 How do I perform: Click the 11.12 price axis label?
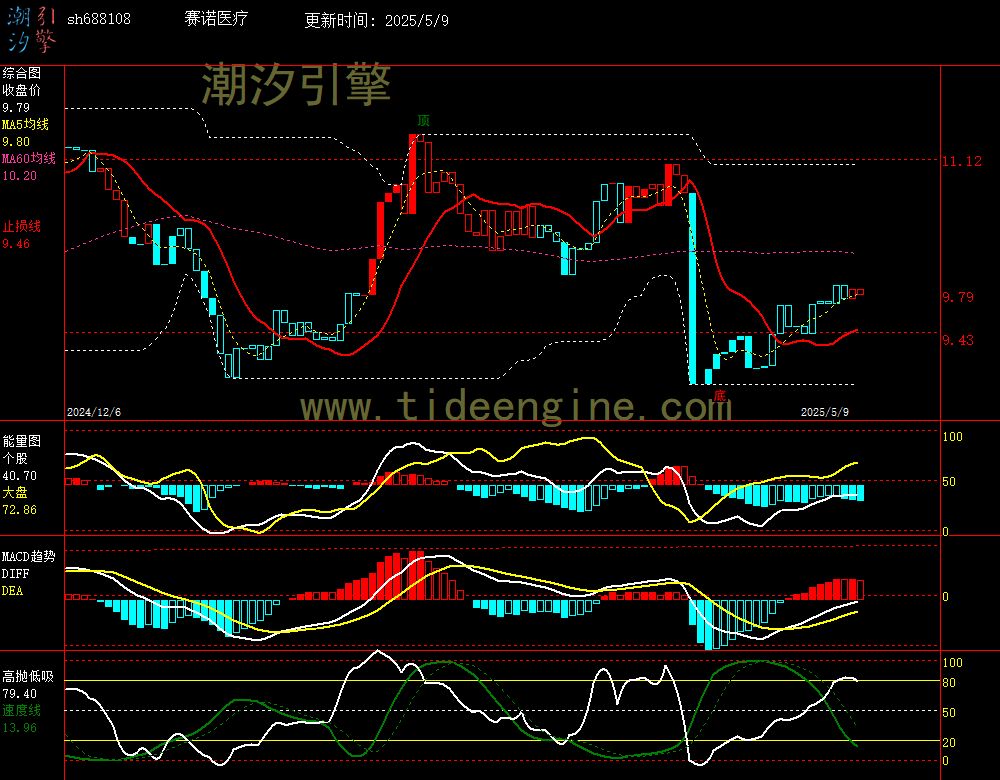pos(962,161)
